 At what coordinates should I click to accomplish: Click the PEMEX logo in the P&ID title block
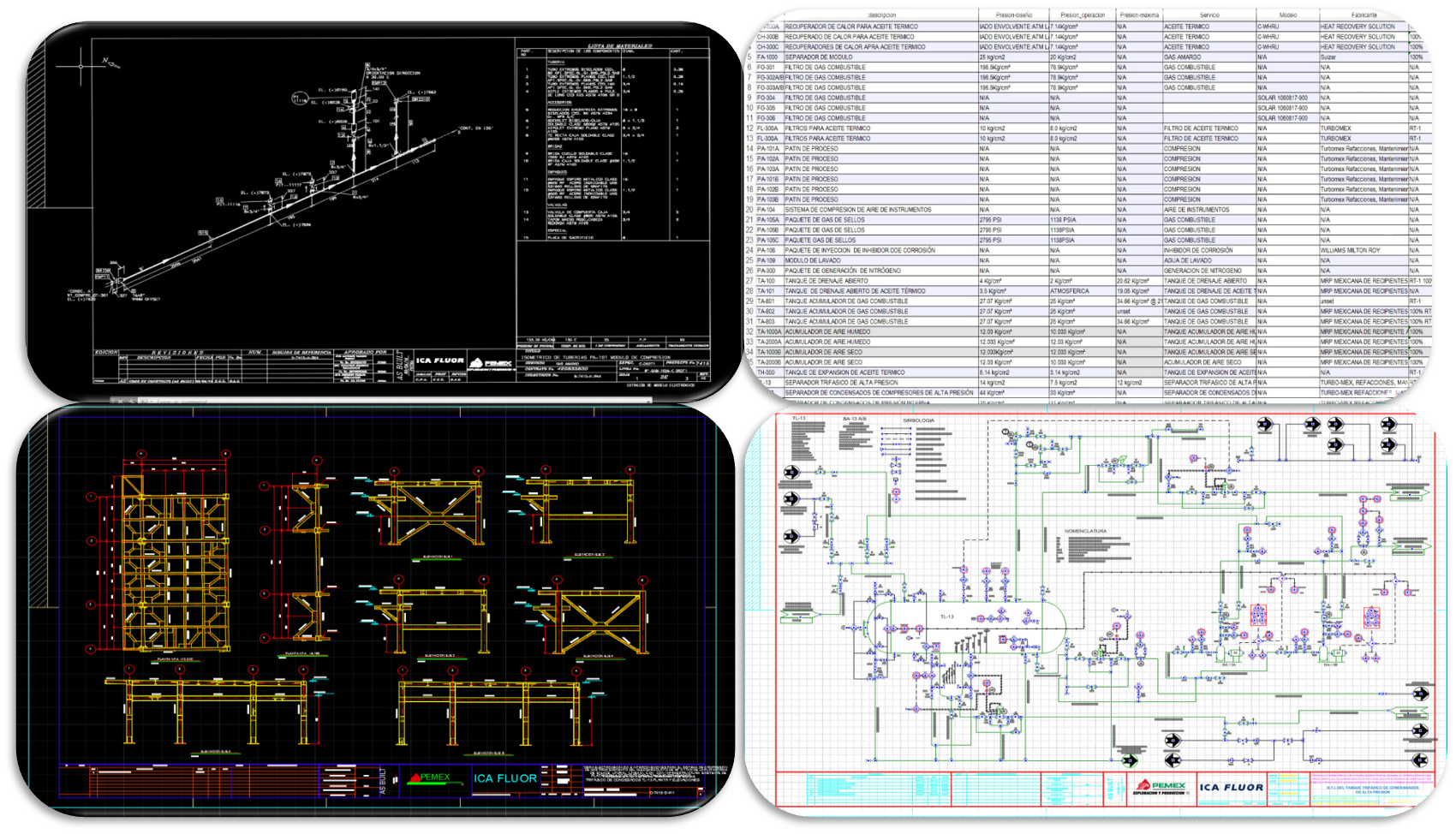(1161, 787)
